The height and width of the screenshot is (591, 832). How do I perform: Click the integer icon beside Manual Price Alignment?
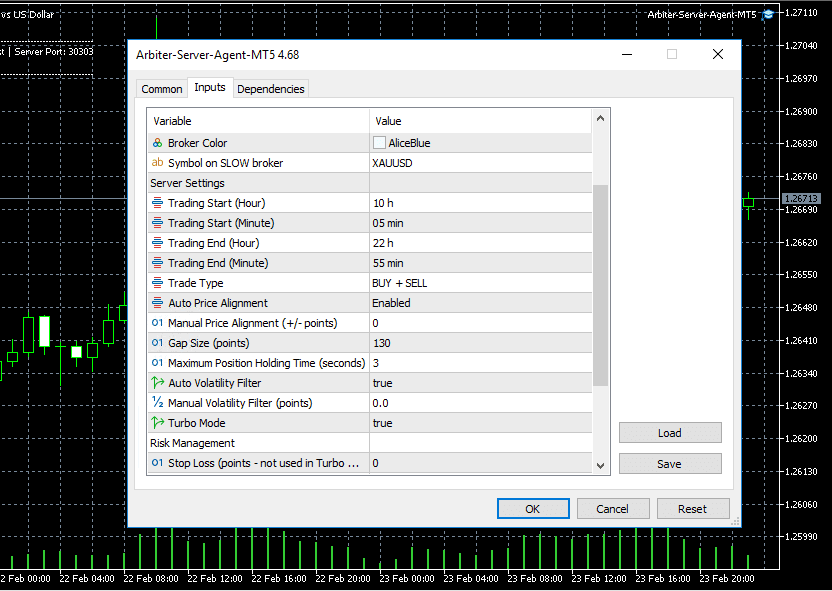point(158,323)
